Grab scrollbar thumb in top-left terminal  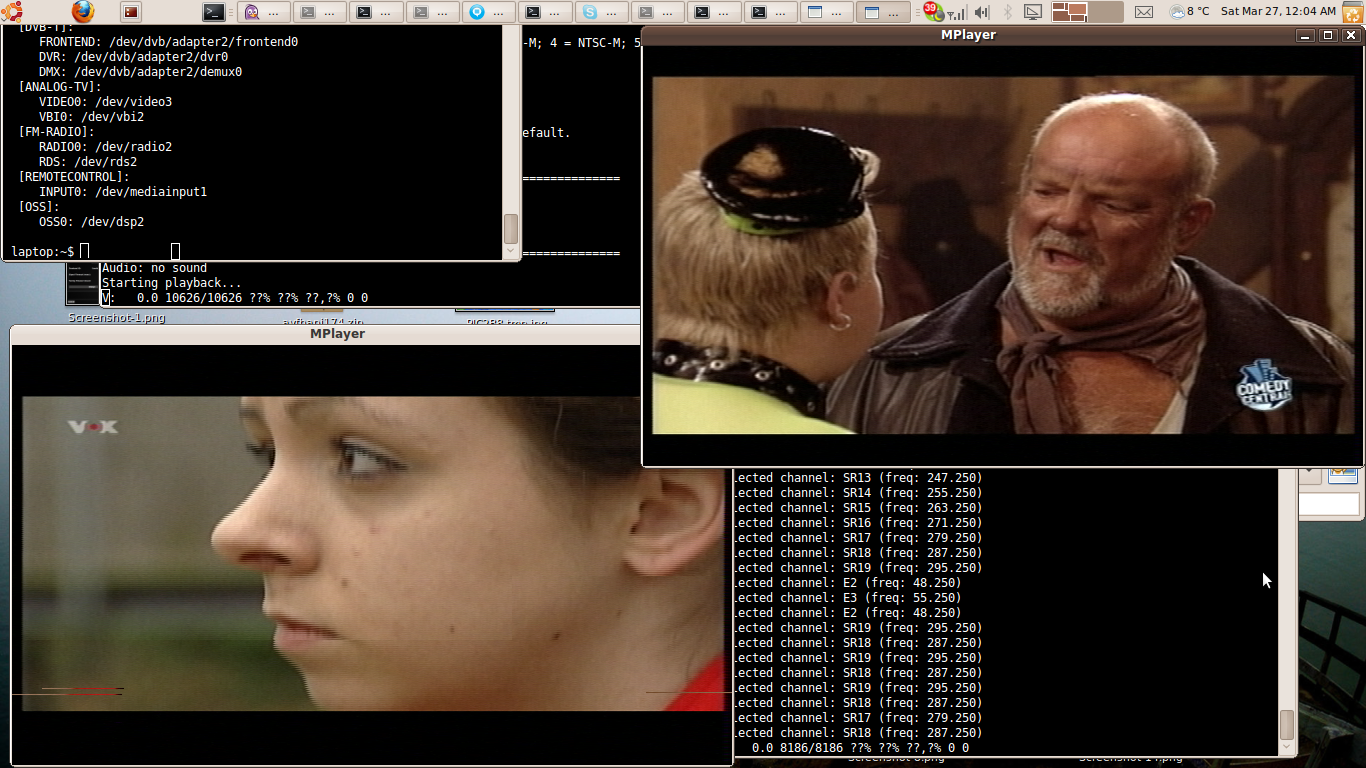pyautogui.click(x=511, y=229)
